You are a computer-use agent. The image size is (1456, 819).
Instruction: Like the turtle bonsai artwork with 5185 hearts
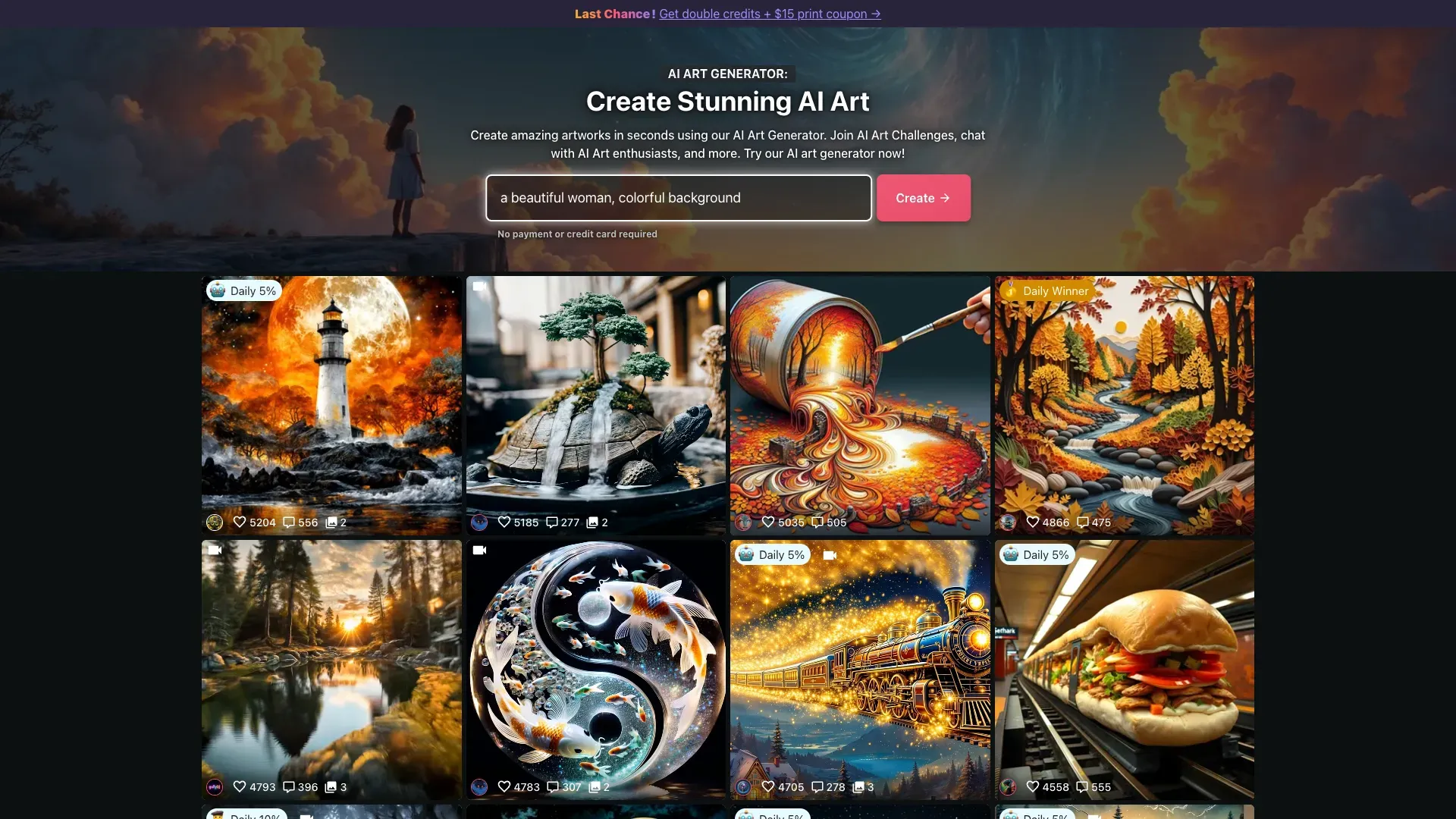(x=504, y=522)
